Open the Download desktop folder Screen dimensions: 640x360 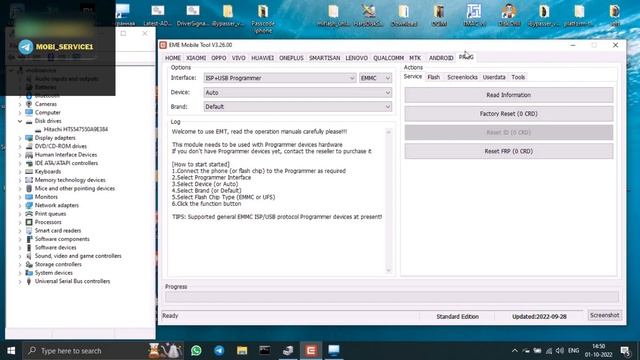pos(404,16)
